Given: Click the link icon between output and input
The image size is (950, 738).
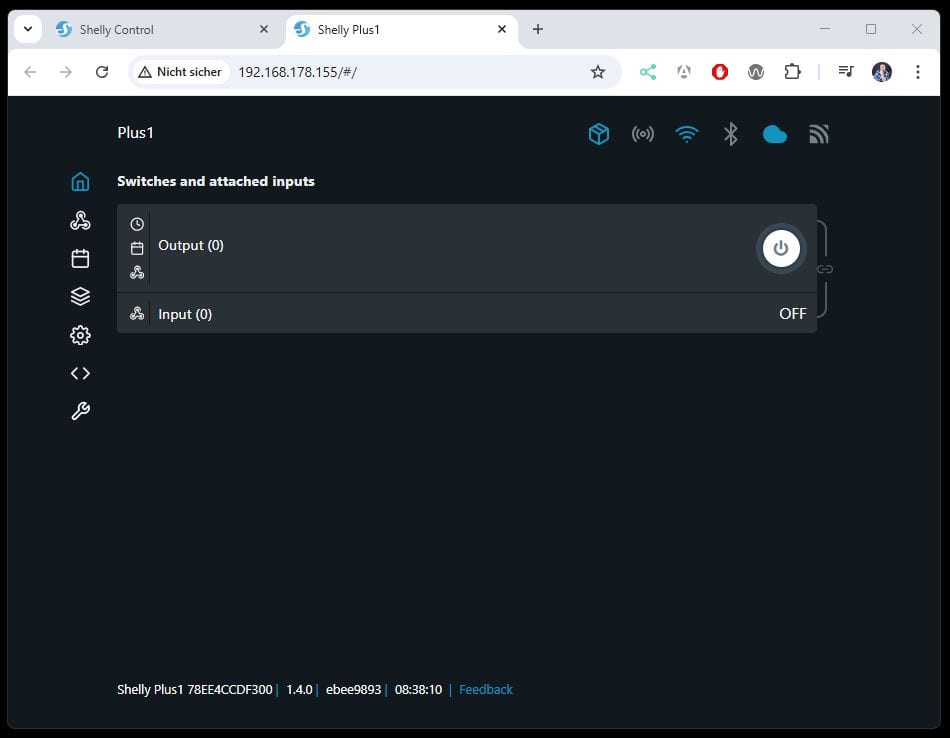Looking at the screenshot, I should coord(825,269).
